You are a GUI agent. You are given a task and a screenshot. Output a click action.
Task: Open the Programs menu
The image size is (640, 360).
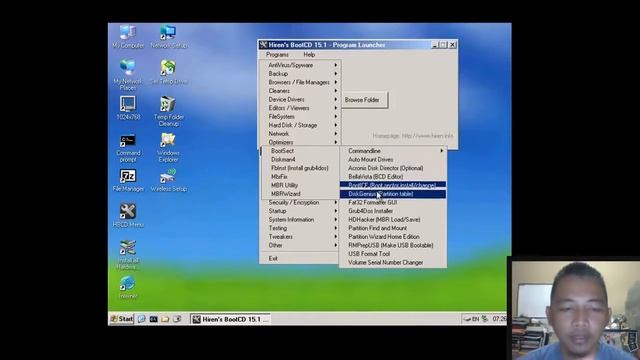pyautogui.click(x=277, y=54)
